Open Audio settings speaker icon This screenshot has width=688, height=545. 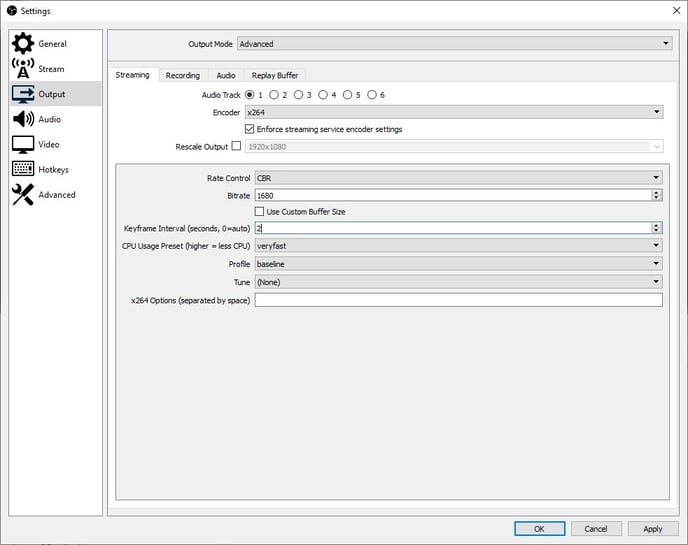22,119
